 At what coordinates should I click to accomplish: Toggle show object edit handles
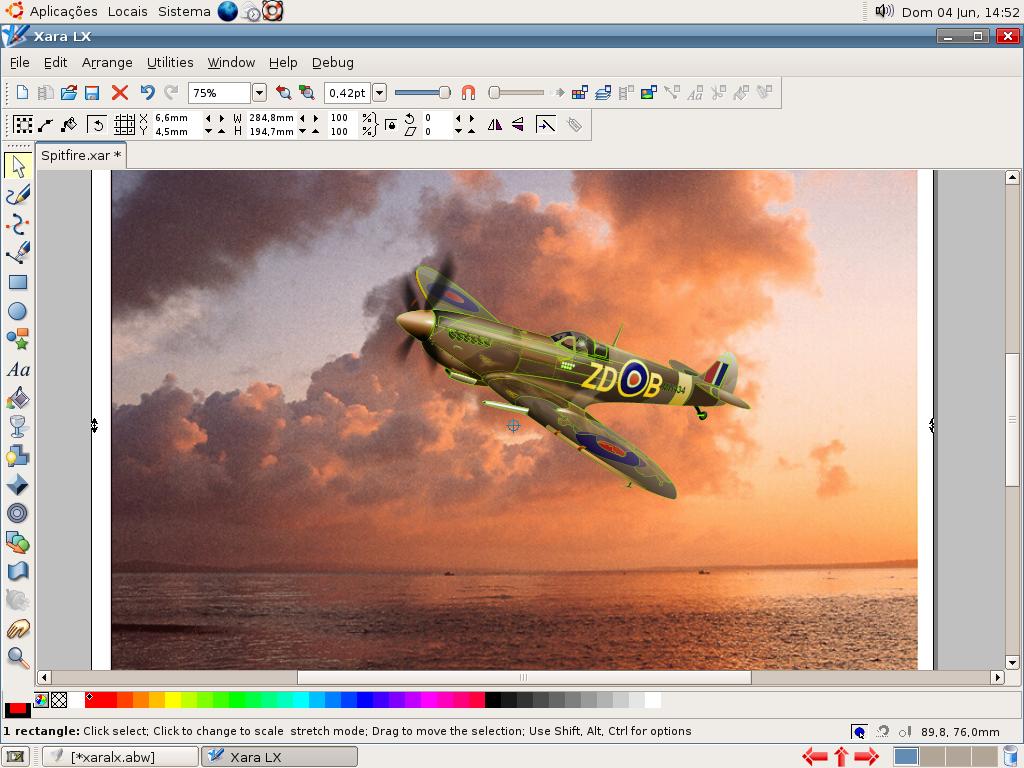[x=46, y=124]
